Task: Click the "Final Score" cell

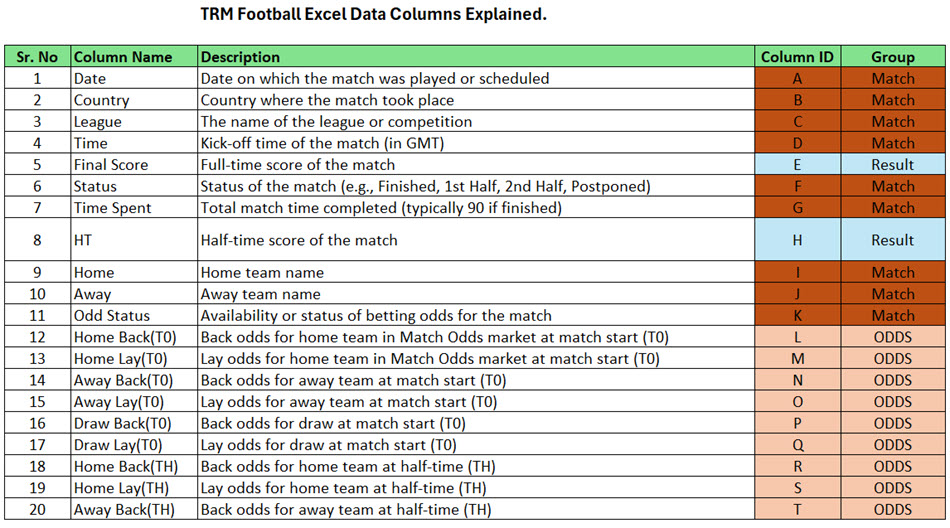Action: click(x=111, y=164)
